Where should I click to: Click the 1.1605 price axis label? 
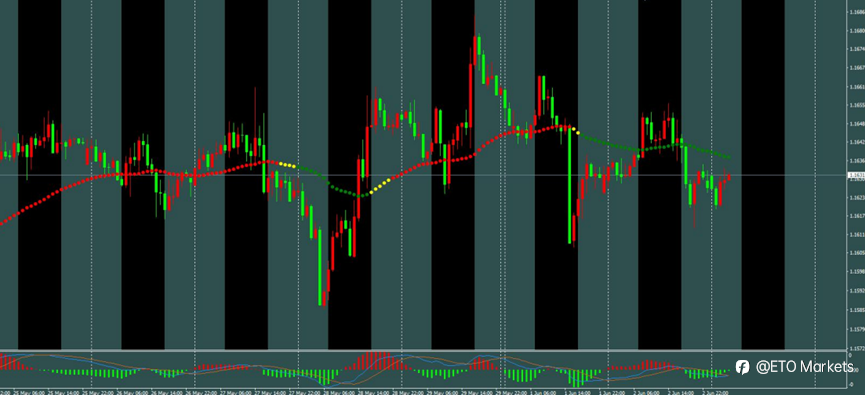tap(858, 253)
